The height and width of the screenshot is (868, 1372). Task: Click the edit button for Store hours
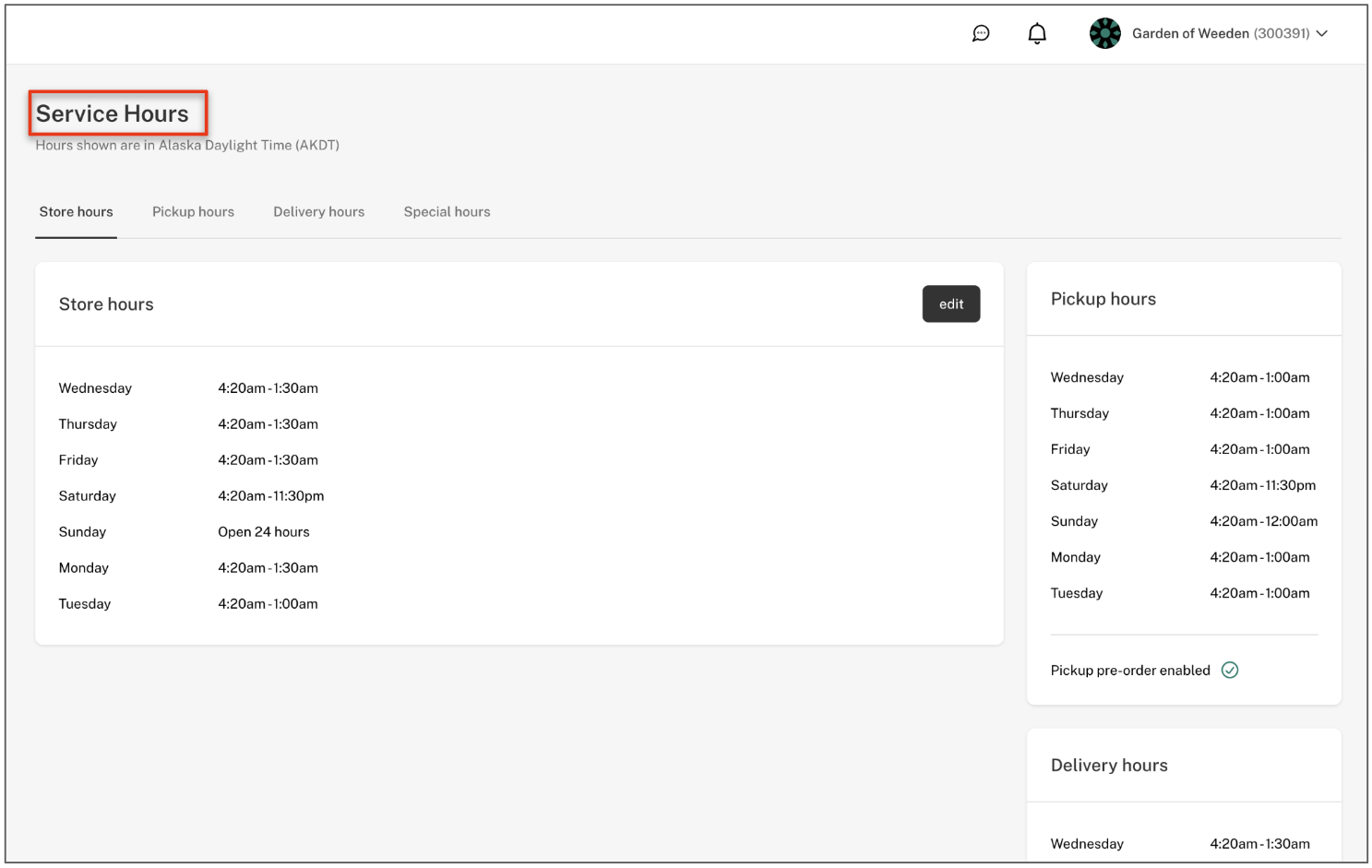pyautogui.click(x=951, y=303)
